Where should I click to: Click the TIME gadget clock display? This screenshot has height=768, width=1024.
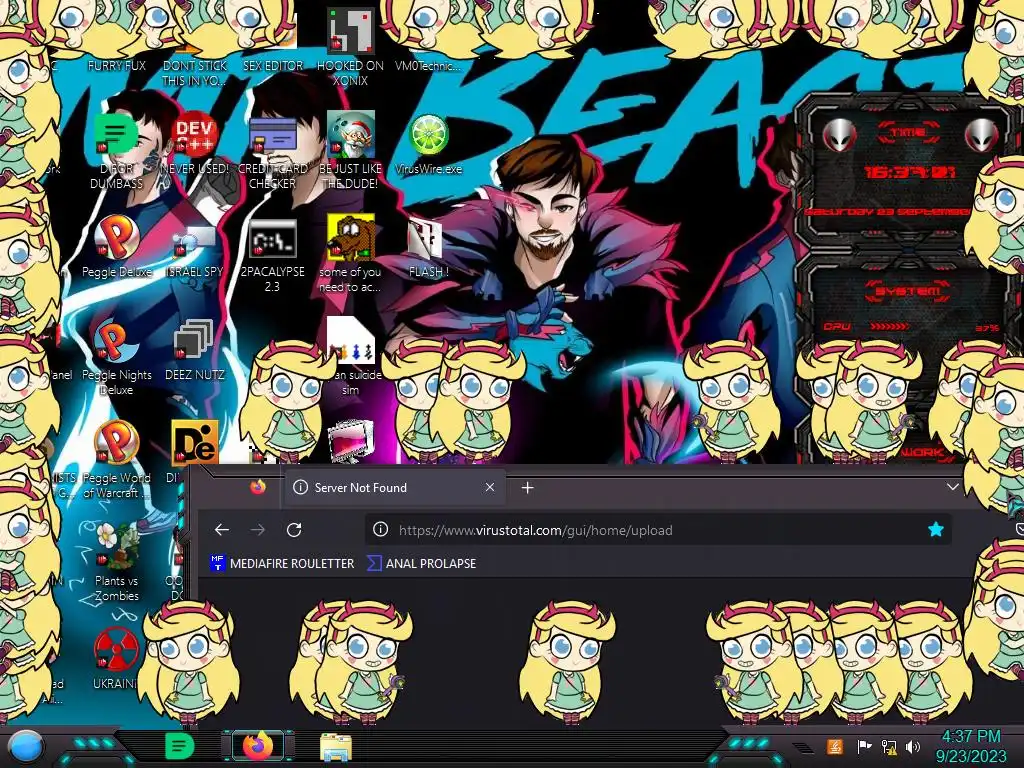[909, 172]
